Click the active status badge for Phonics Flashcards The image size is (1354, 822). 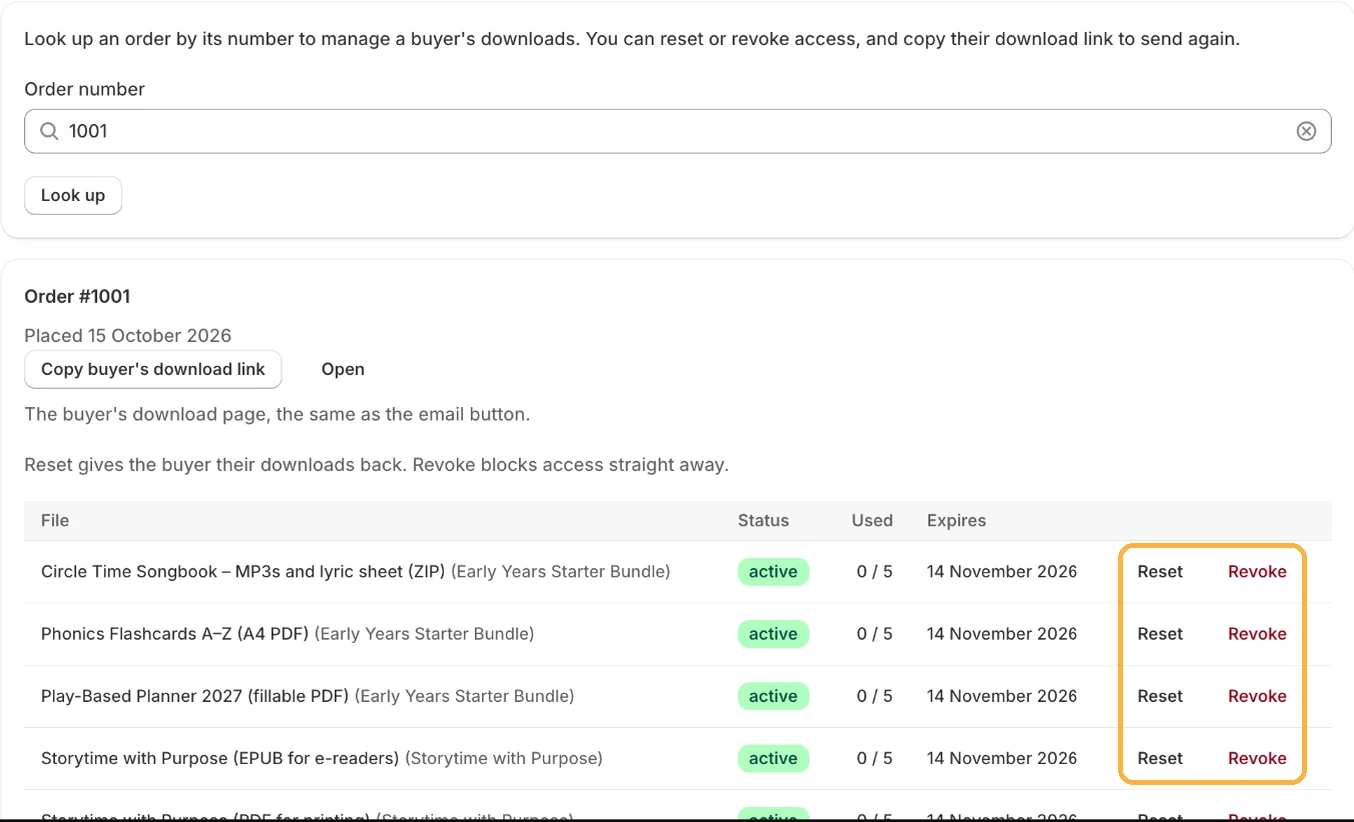tap(773, 634)
